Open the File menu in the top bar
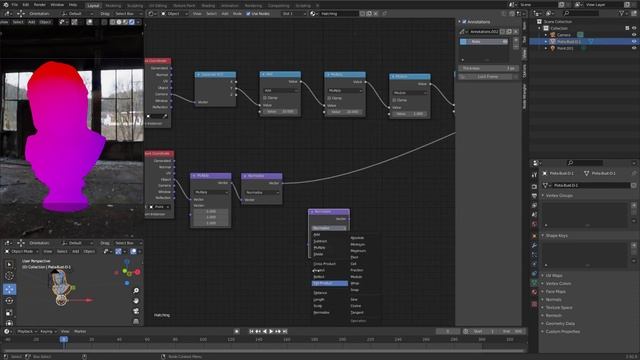640x360 pixels. coord(15,5)
